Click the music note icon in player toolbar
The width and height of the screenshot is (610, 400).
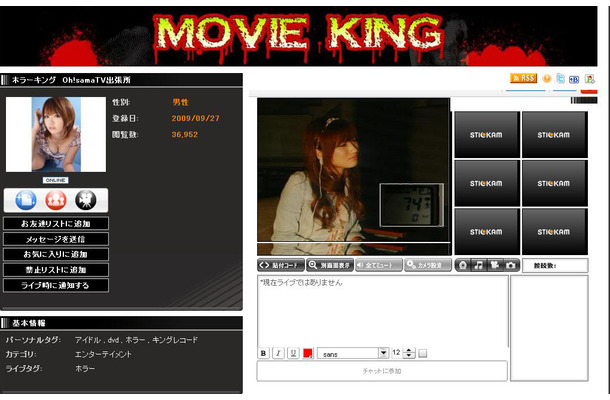(x=479, y=265)
